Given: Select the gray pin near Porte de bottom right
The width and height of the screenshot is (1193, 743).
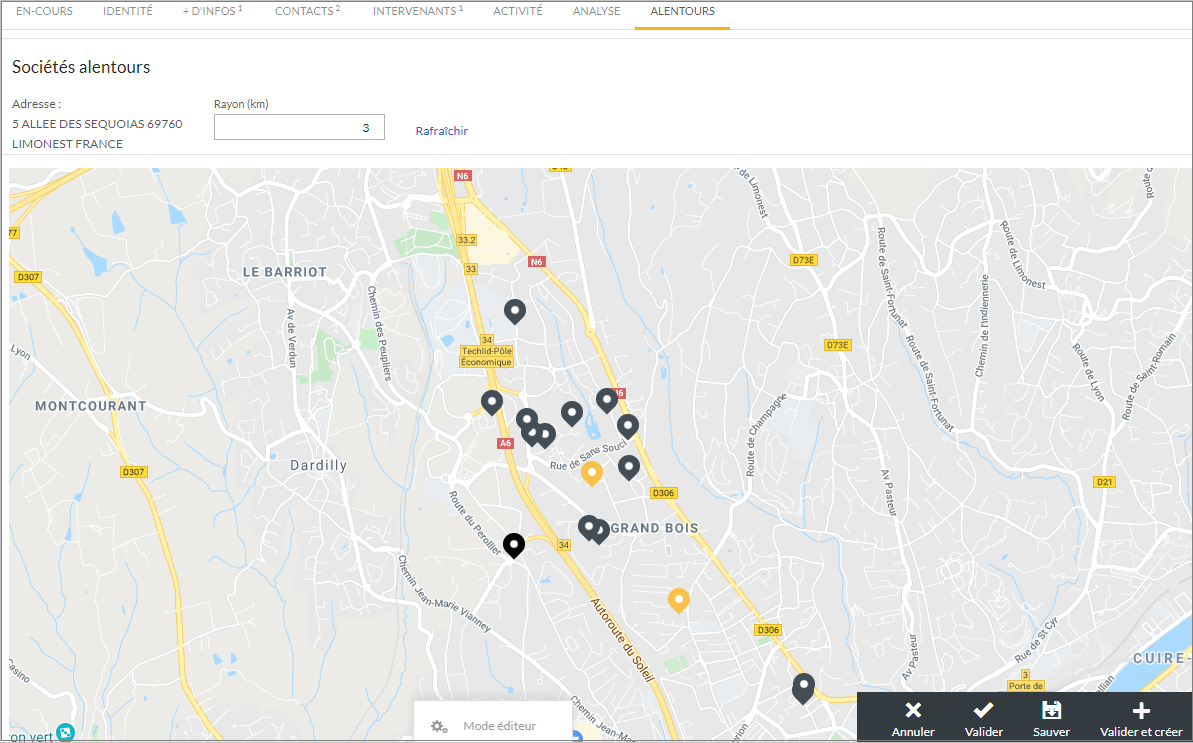Looking at the screenshot, I should click(x=803, y=687).
